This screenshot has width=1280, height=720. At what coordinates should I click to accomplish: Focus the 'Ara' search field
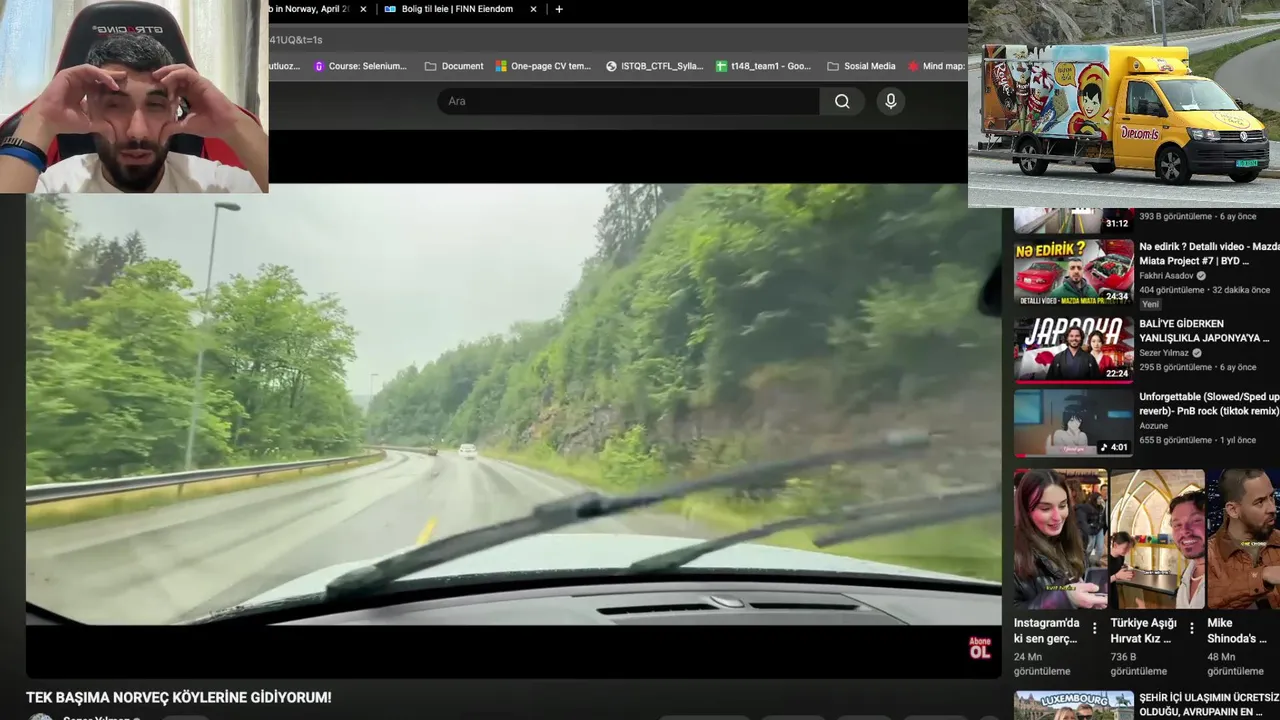click(x=628, y=101)
